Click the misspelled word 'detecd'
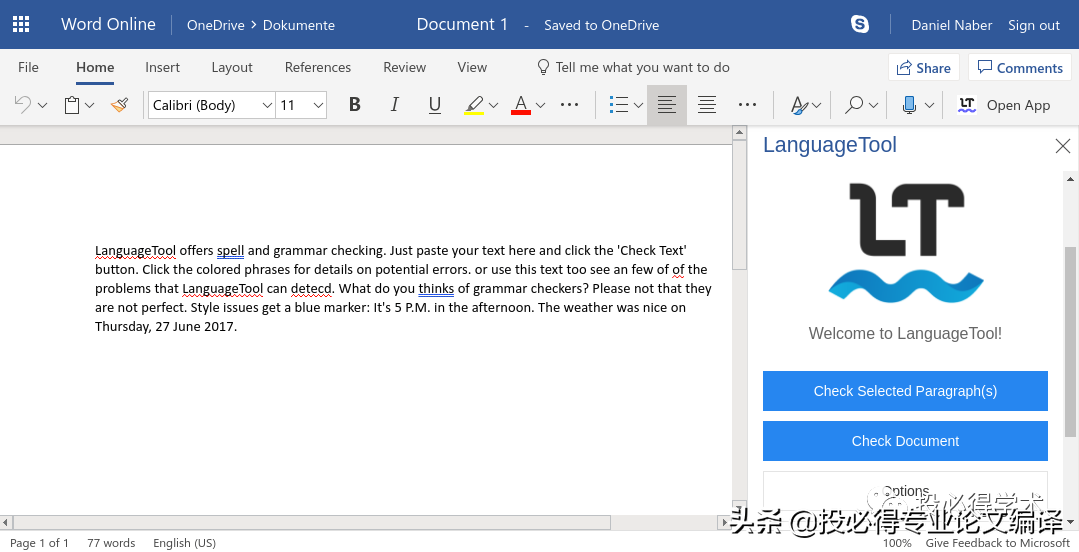 click(x=311, y=288)
